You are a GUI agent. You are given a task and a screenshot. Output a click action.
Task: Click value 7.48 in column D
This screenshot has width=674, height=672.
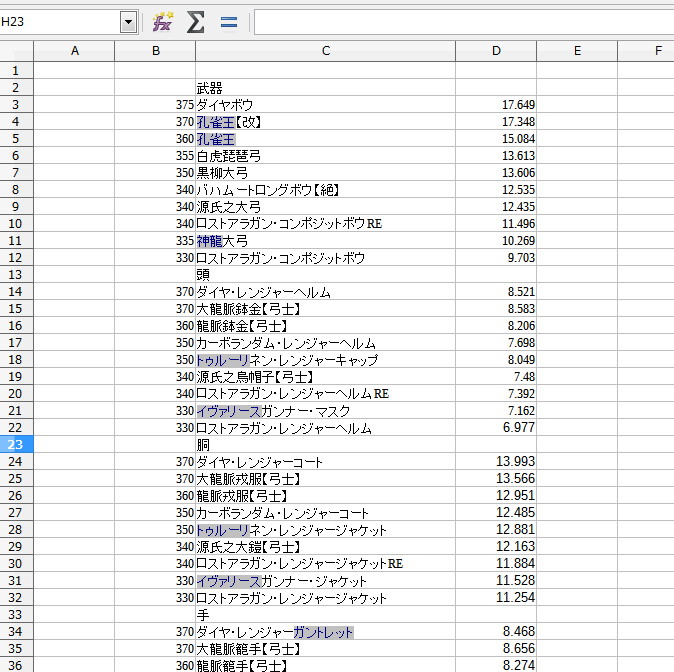click(x=524, y=377)
